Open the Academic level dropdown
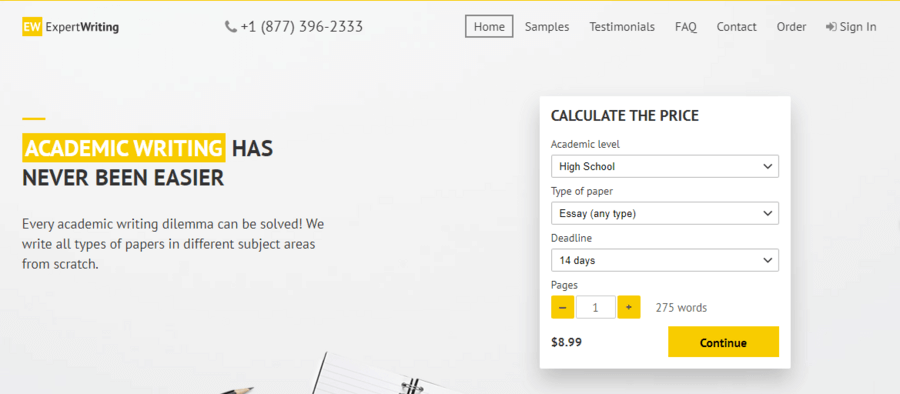 pyautogui.click(x=665, y=167)
